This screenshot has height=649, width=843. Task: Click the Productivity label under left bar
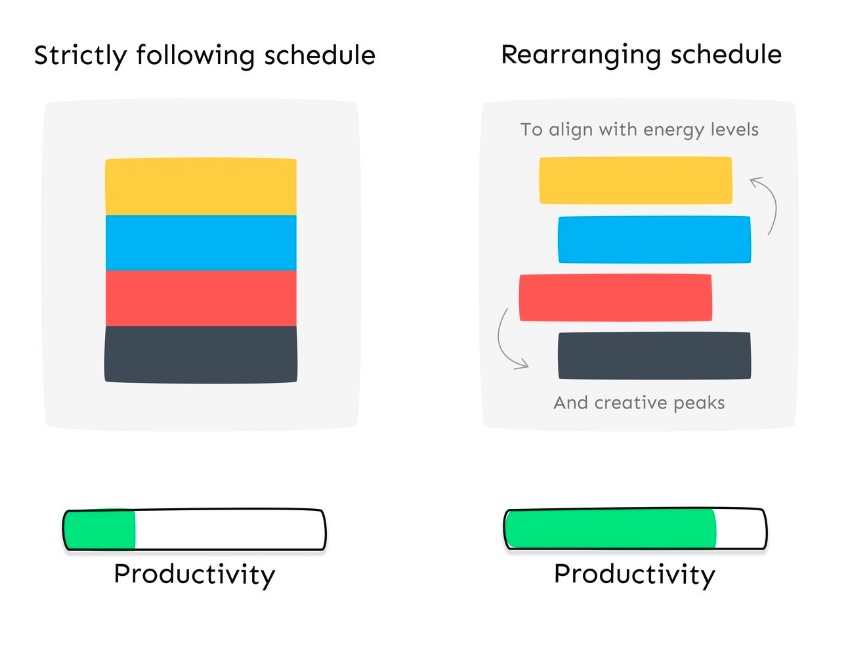[195, 575]
